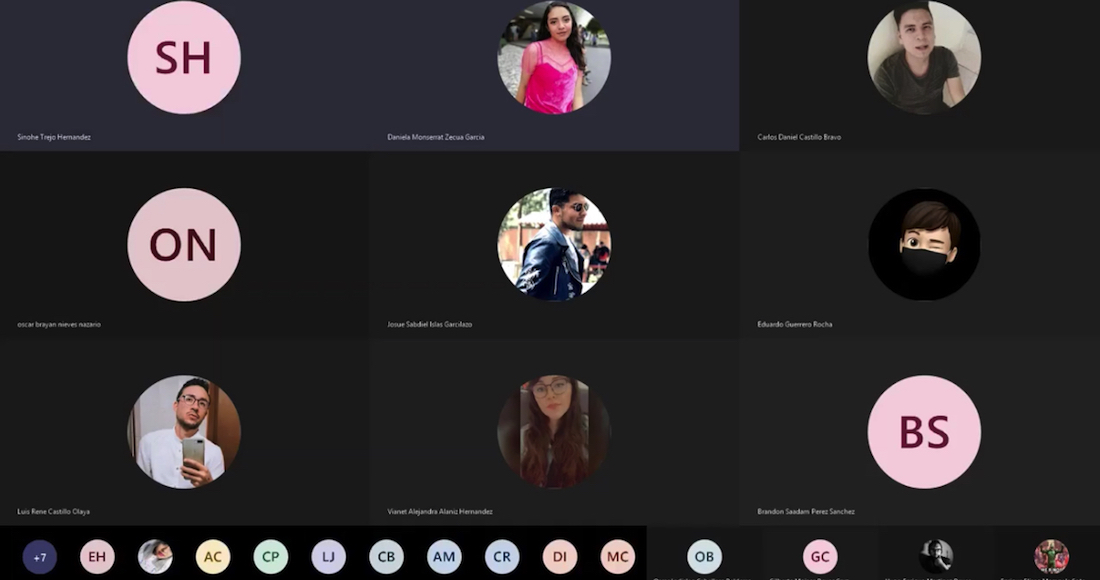Click the Josue Sabdiel Islas Garcilazo name label
1100x580 pixels.
(430, 324)
